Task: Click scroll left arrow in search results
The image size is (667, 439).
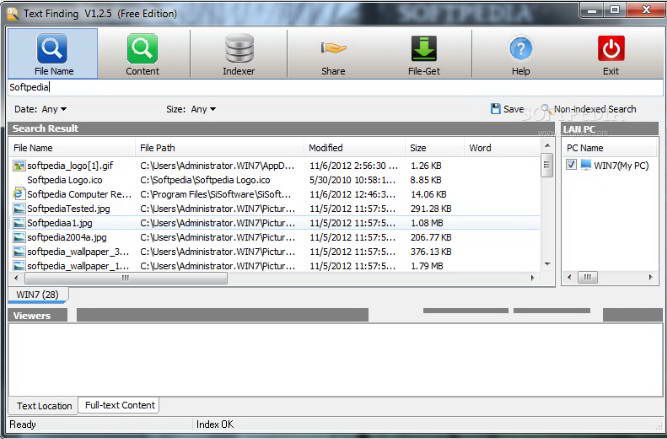Action: 16,278
